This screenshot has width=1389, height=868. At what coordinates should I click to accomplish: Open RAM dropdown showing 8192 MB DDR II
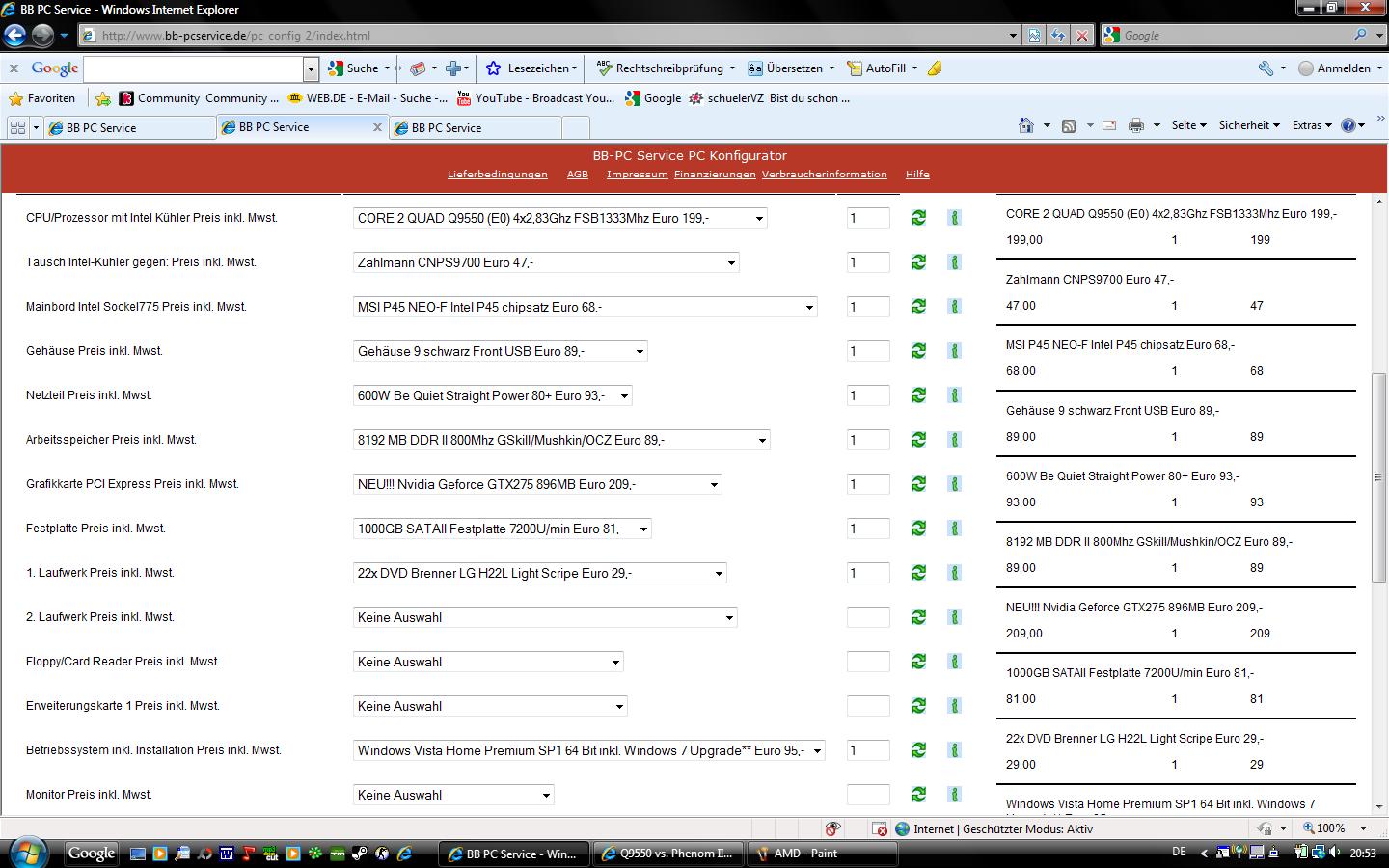click(561, 440)
